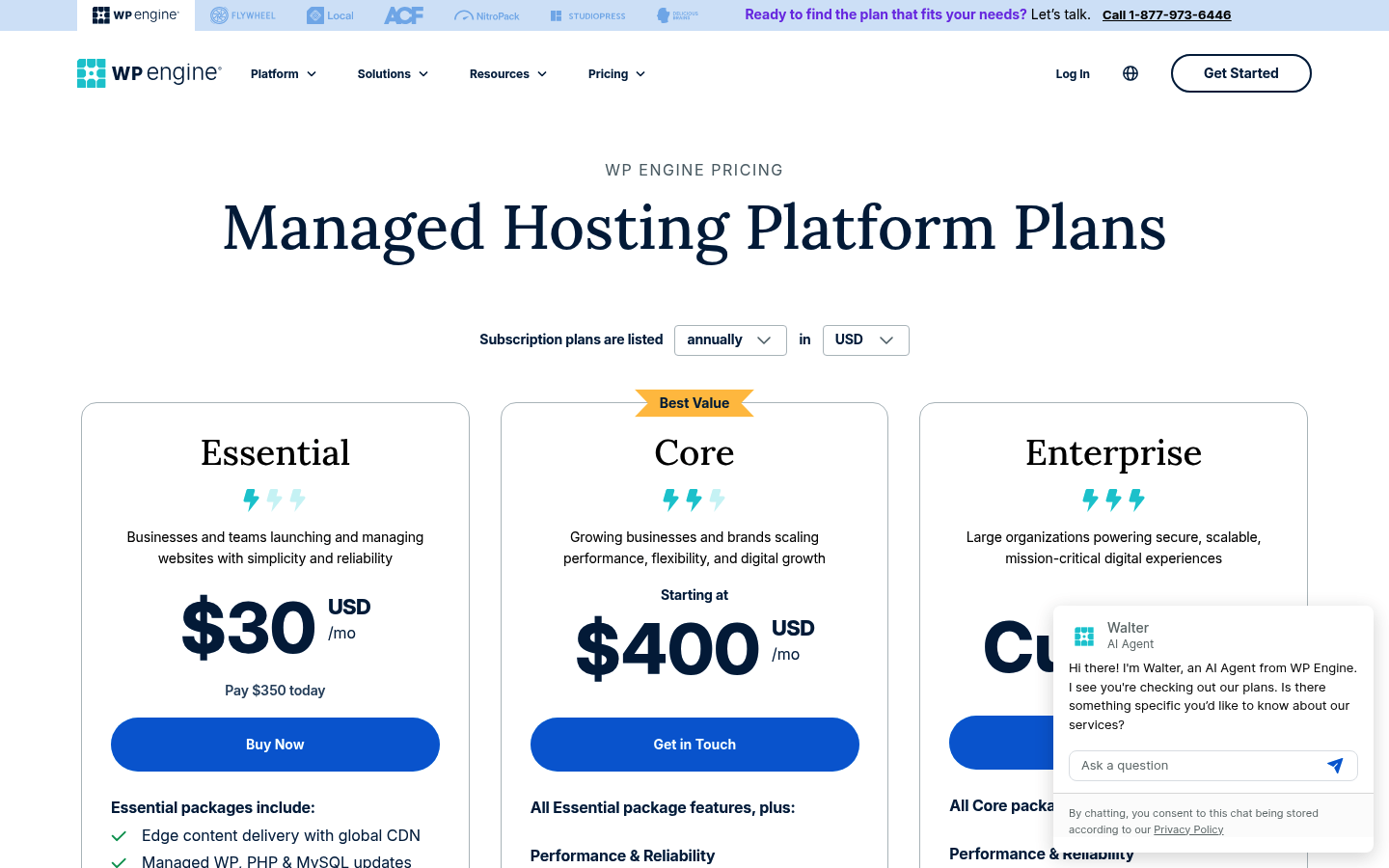
Task: Click the $400 Core price
Action: pyautogui.click(x=667, y=649)
